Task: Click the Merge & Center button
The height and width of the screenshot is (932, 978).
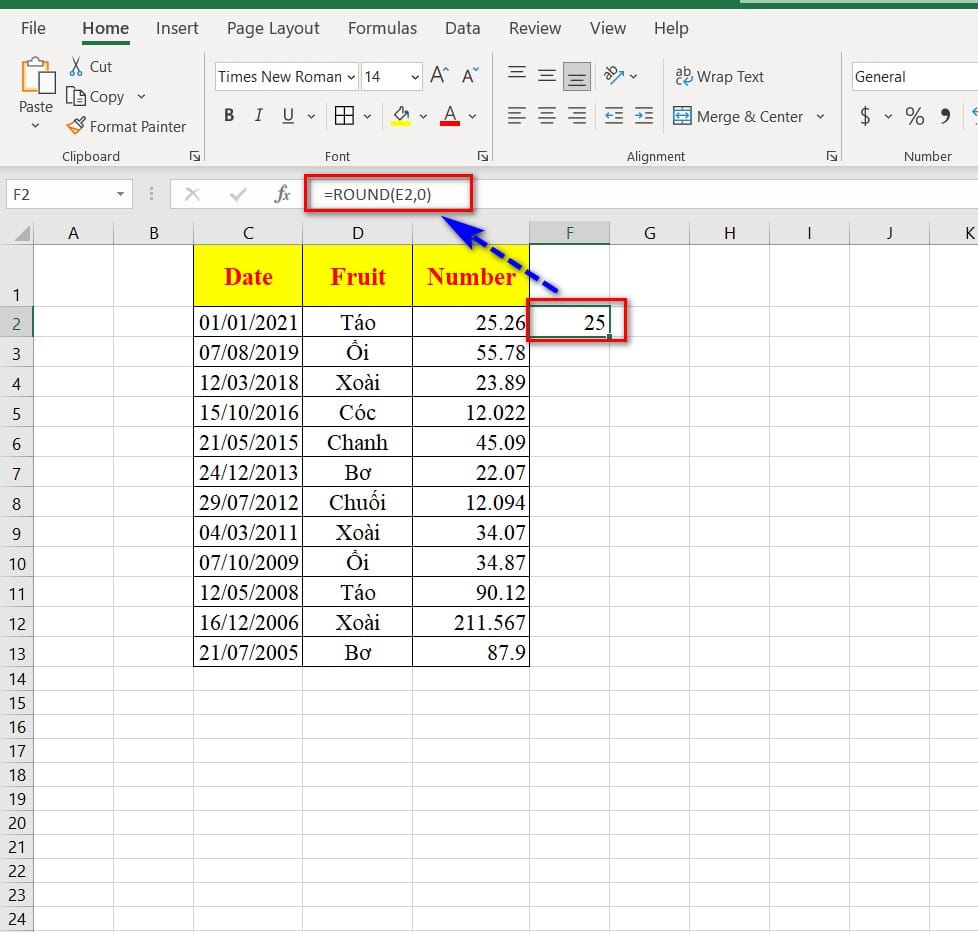Action: [x=738, y=116]
